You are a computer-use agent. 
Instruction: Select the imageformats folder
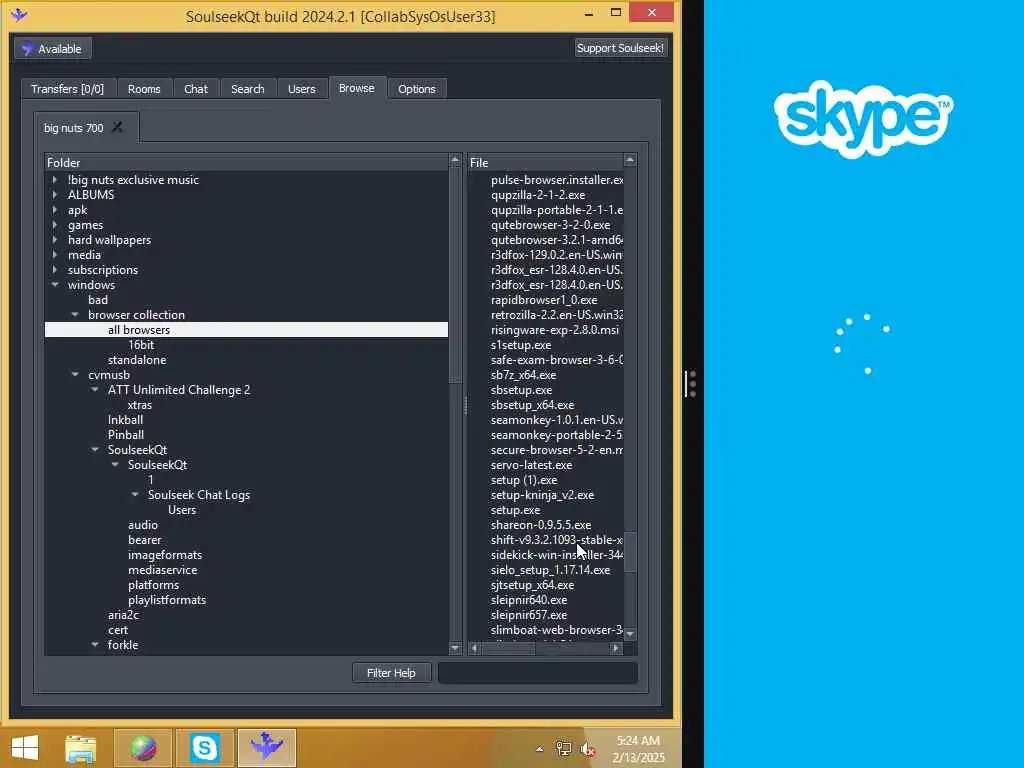(165, 554)
